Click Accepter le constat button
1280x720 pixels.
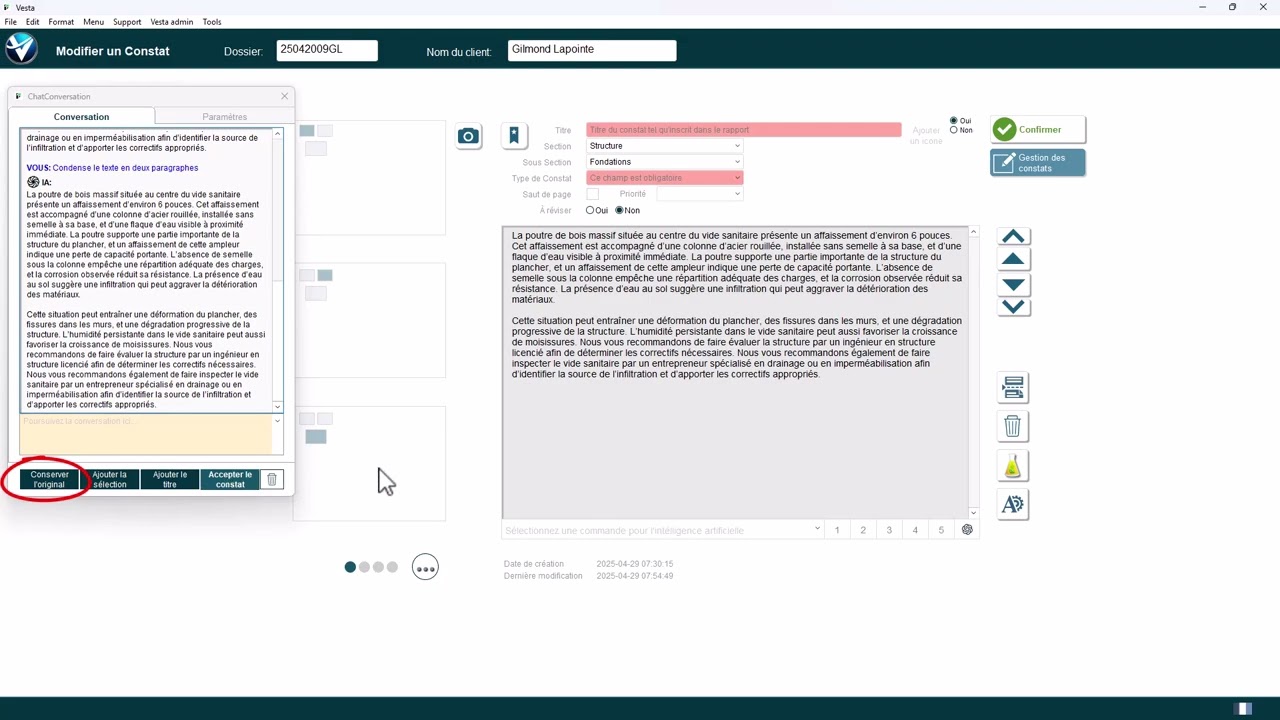tap(230, 480)
